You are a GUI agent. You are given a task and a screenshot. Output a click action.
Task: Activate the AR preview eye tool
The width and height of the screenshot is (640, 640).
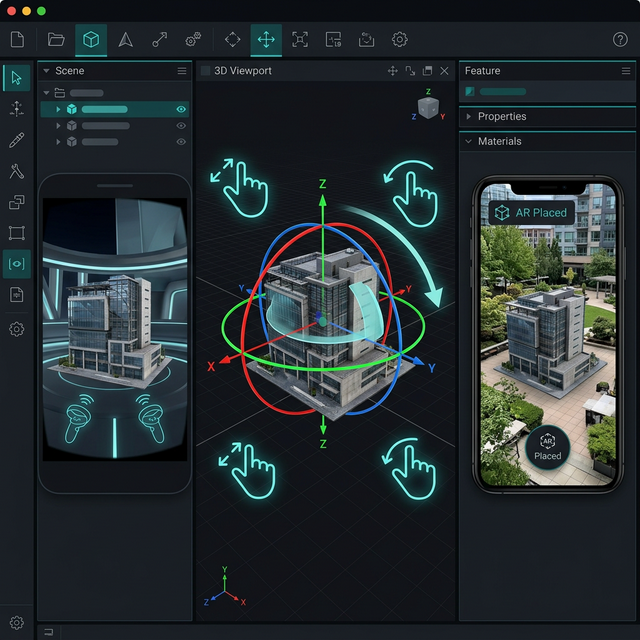(x=16, y=264)
